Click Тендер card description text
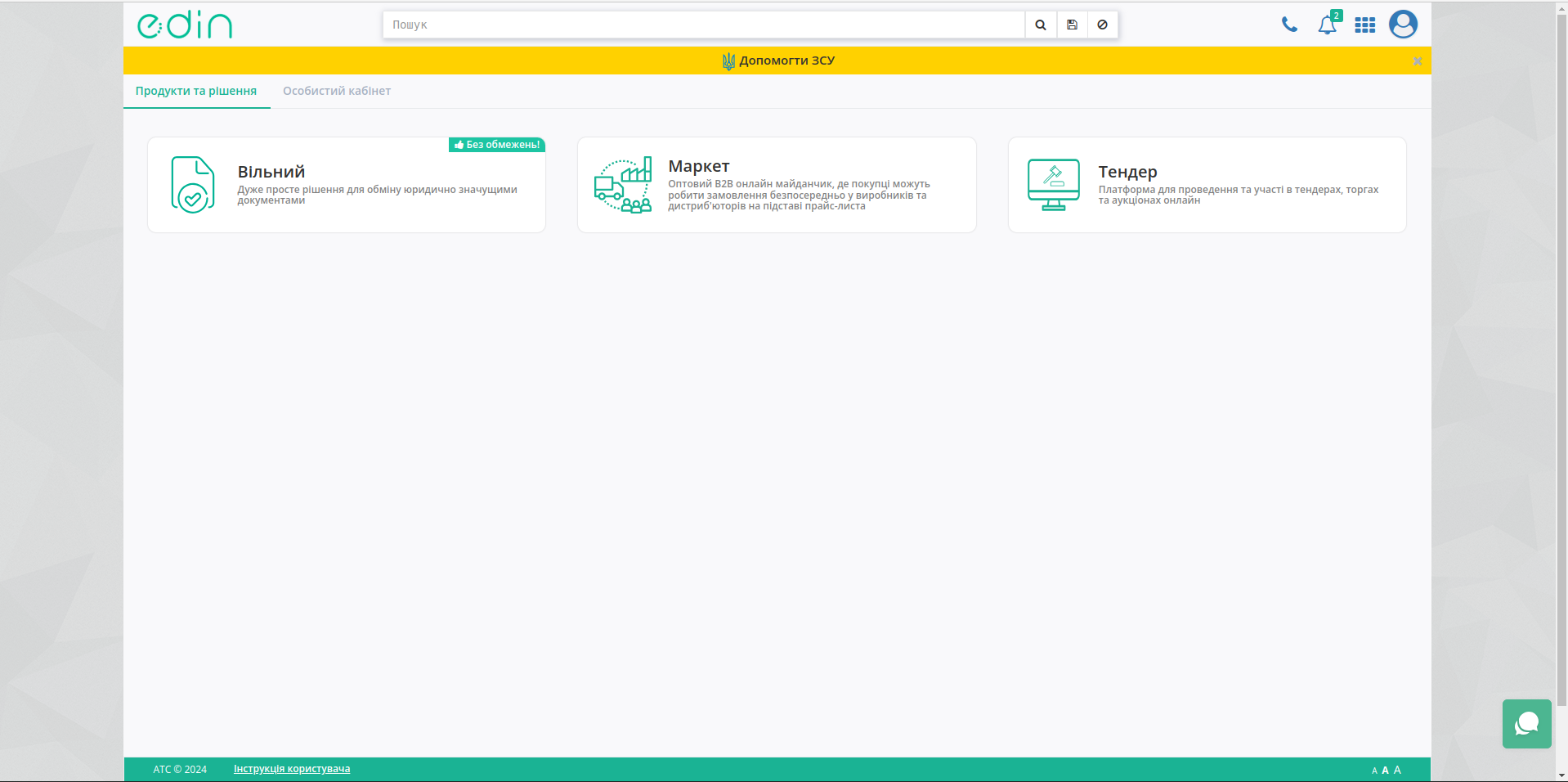Viewport: 1568px width, 782px height. [x=1239, y=195]
